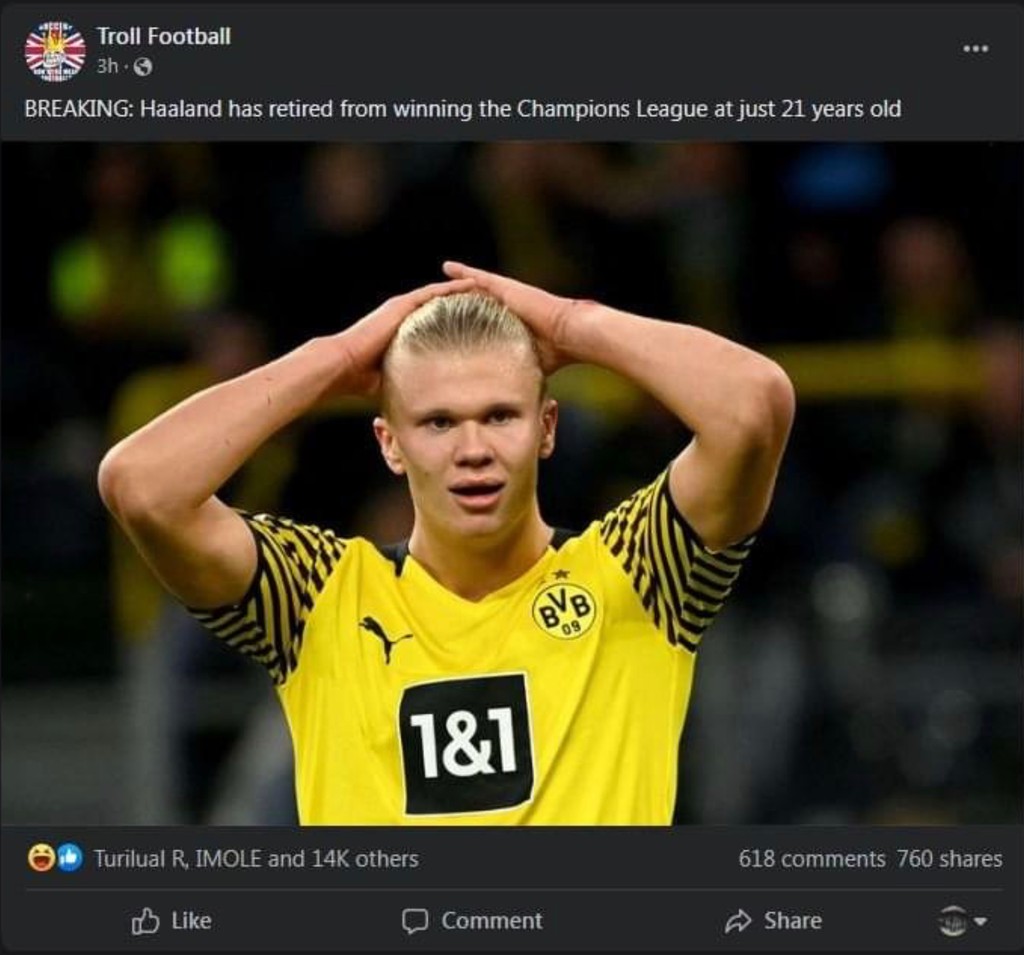The width and height of the screenshot is (1024, 955).
Task: Click "Turilual R, IMOLE and 14K others"
Action: (x=255, y=856)
